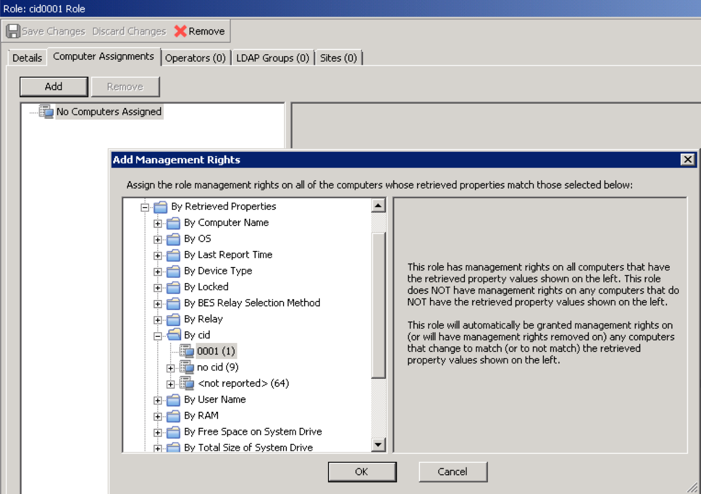Switch to the Details tab
The image size is (701, 494).
(27, 58)
